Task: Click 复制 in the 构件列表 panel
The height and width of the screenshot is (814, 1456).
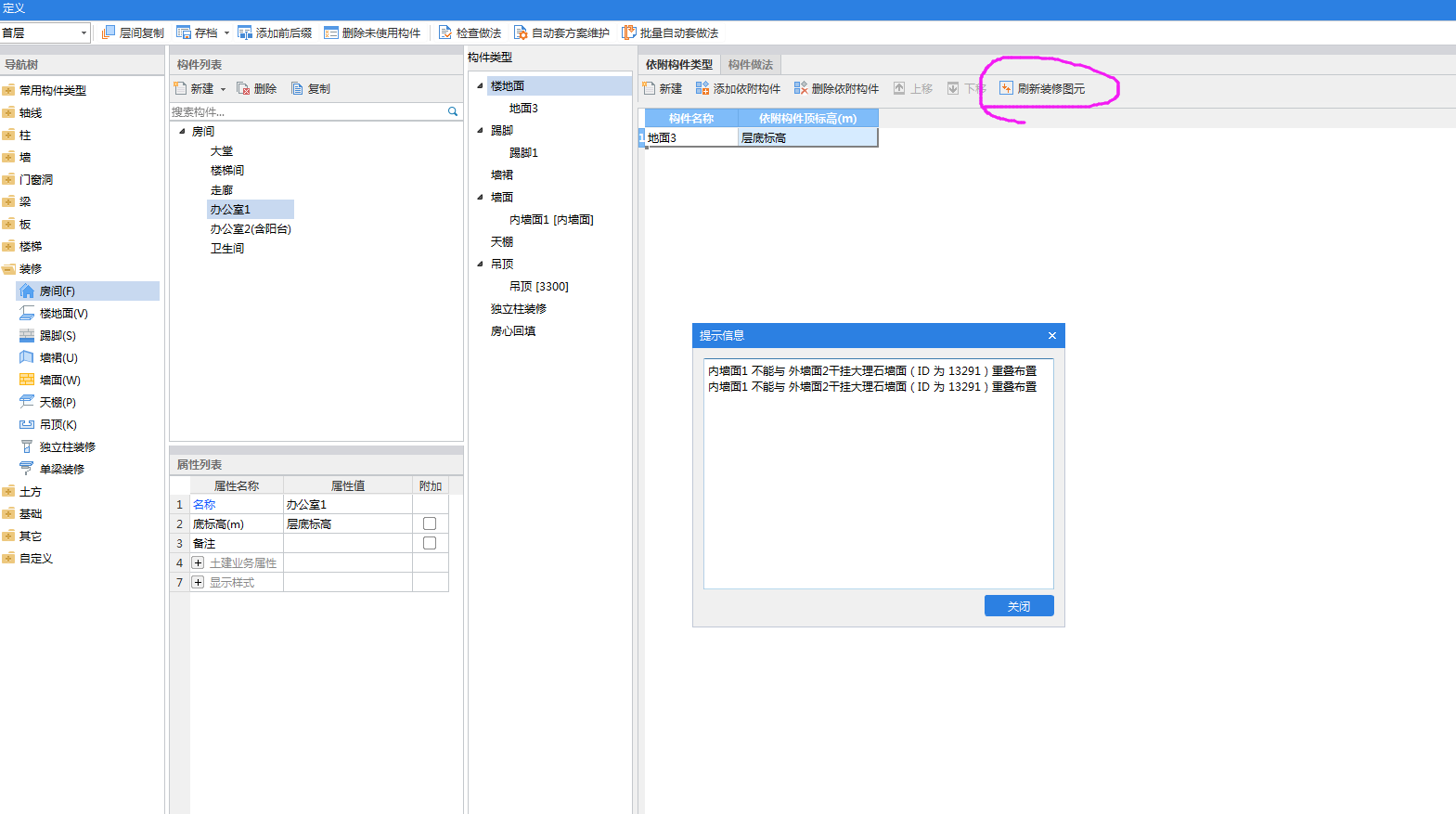Action: pyautogui.click(x=311, y=88)
